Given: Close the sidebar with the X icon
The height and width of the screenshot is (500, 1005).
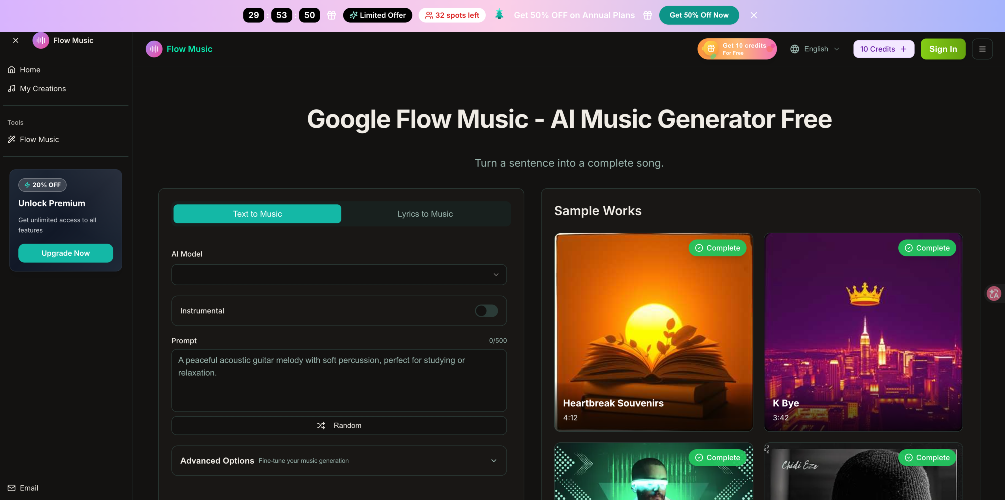Looking at the screenshot, I should click(x=15, y=40).
